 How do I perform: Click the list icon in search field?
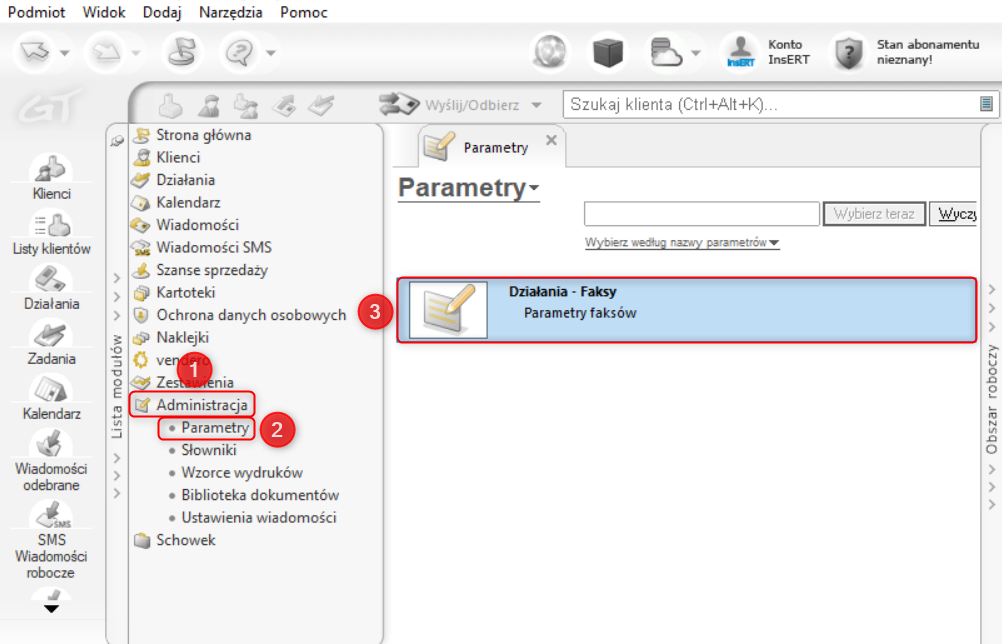[x=986, y=104]
